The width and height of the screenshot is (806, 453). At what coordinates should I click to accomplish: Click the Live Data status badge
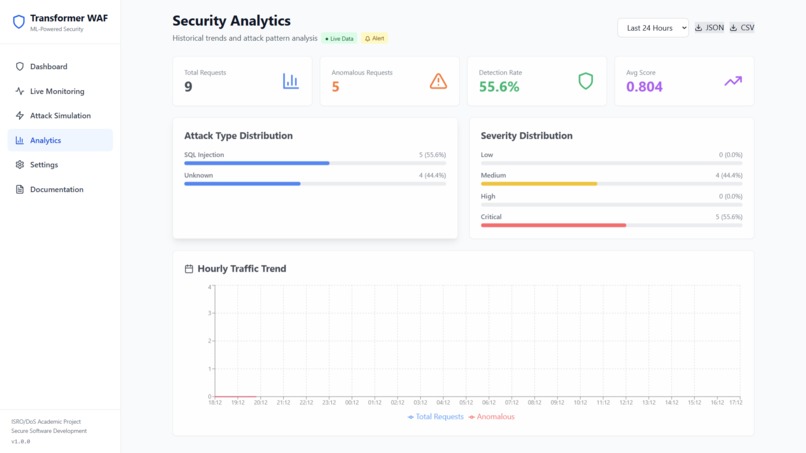(x=339, y=39)
